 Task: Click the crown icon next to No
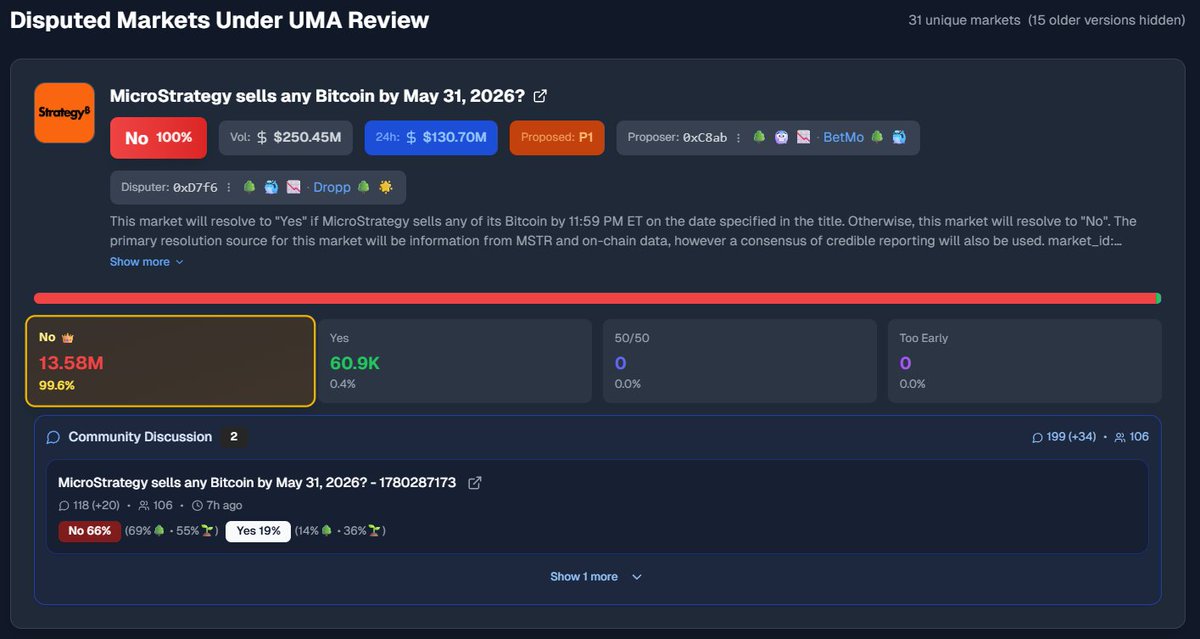click(x=68, y=338)
